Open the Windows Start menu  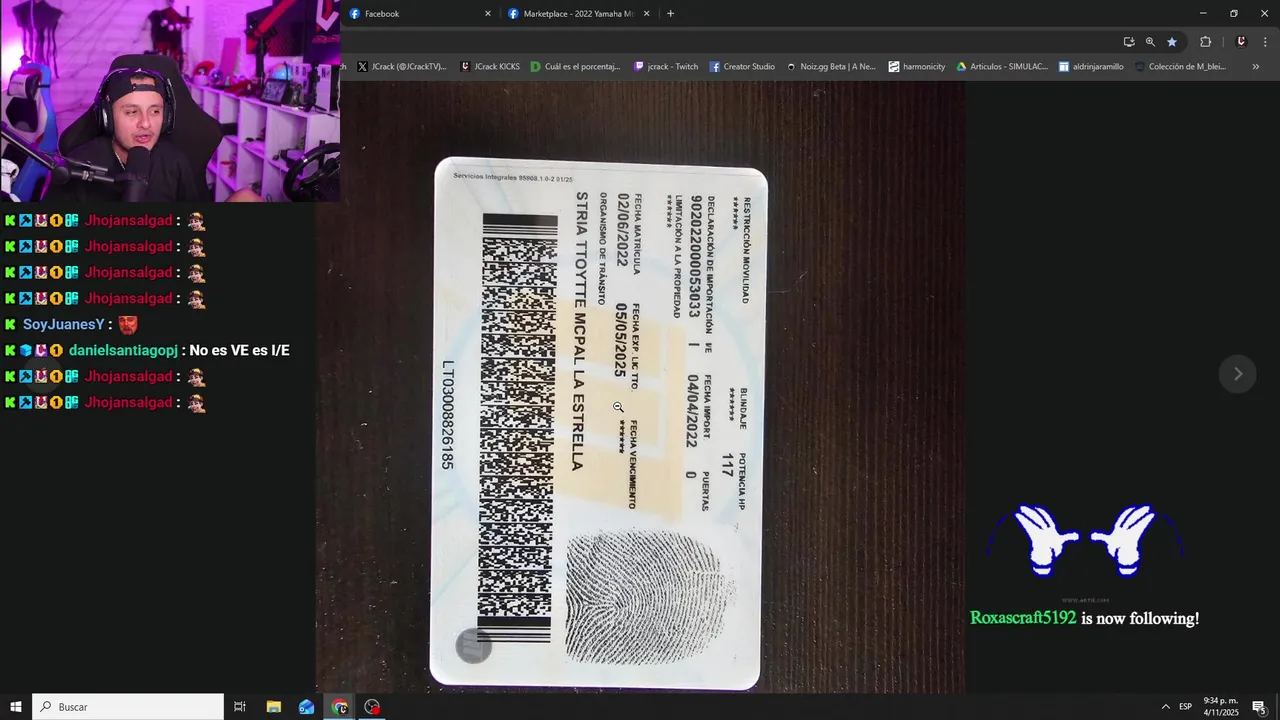click(16, 707)
